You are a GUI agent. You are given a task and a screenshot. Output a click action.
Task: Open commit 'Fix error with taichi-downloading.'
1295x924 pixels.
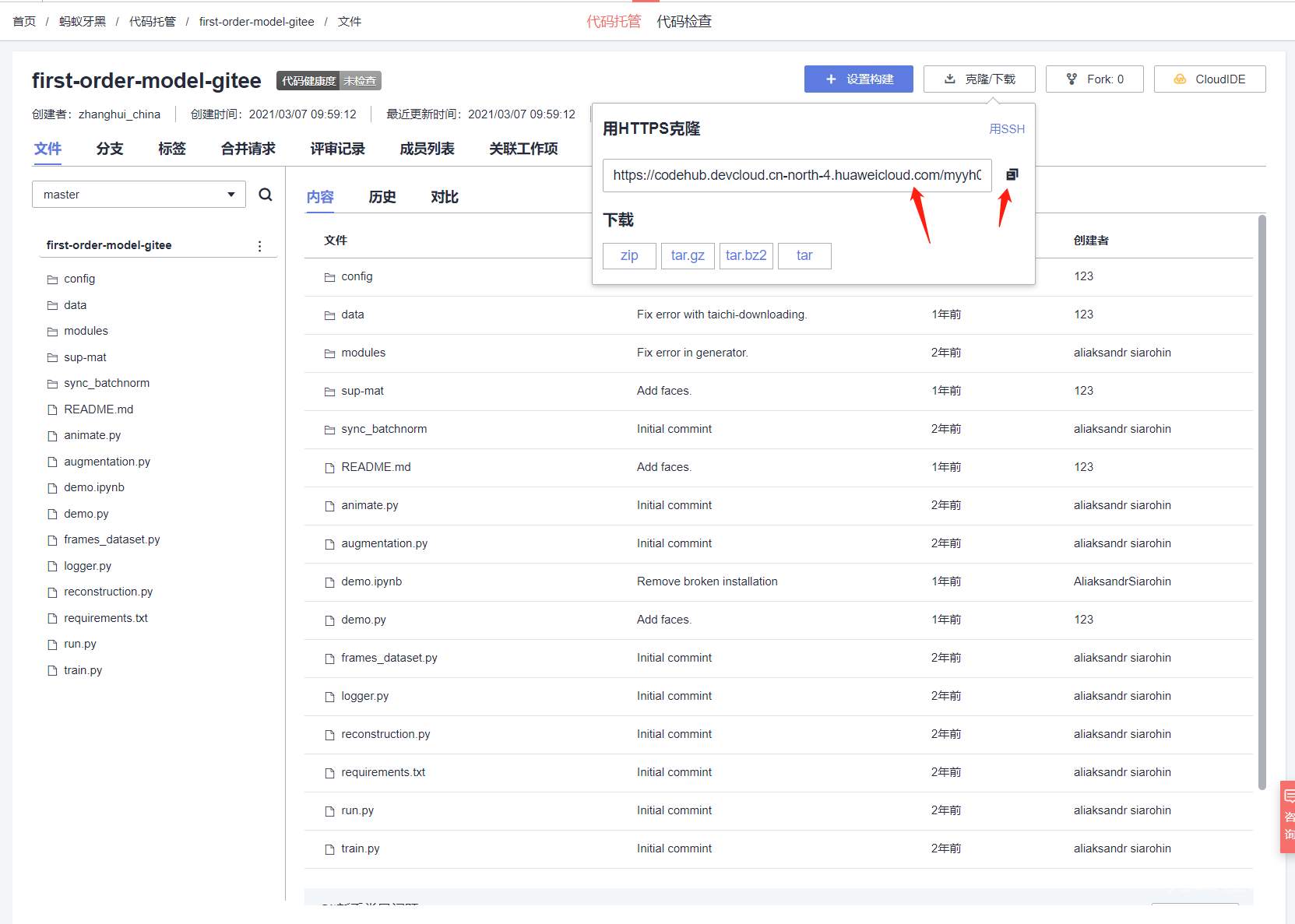(722, 314)
